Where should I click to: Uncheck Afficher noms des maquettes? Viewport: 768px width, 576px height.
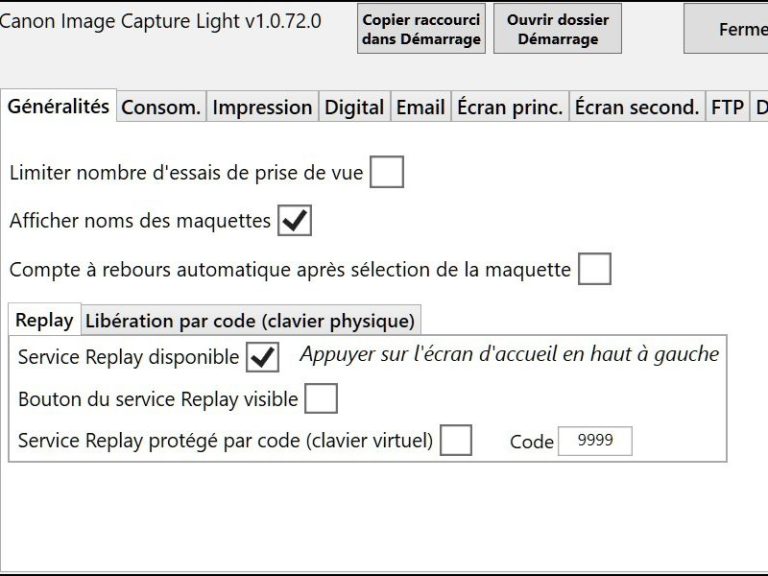click(295, 221)
